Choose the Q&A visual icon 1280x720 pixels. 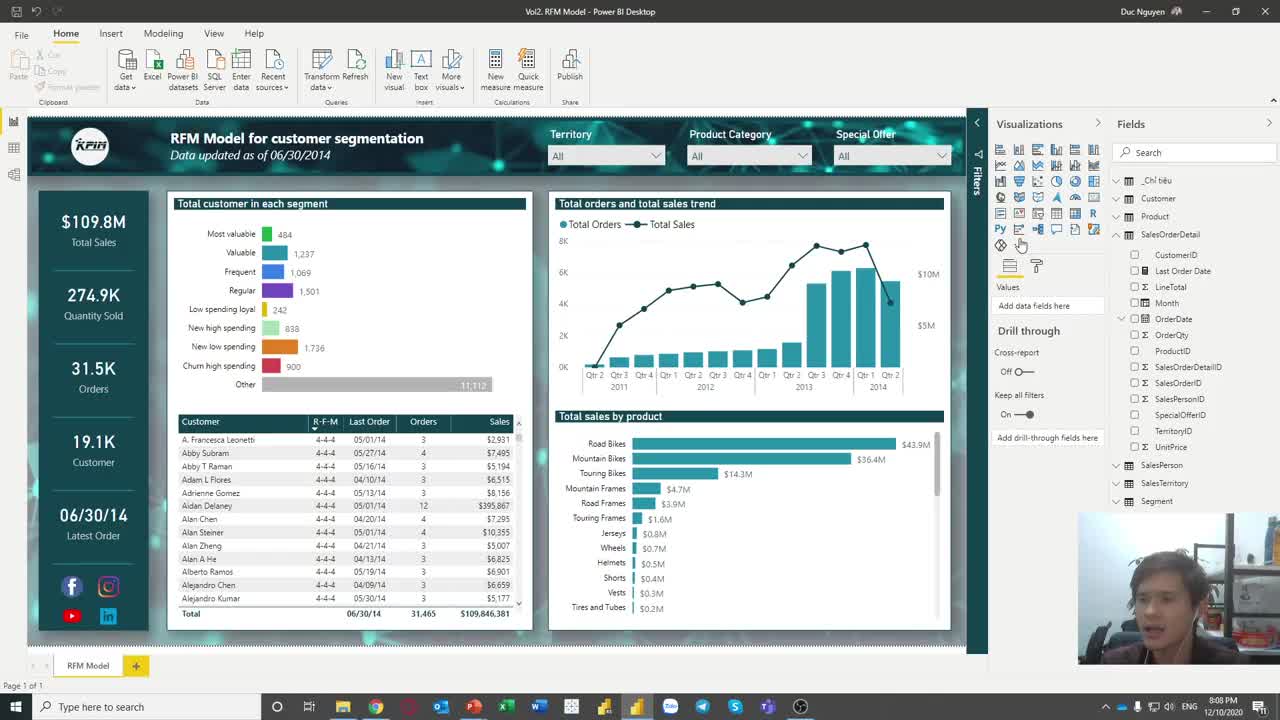coord(1056,229)
